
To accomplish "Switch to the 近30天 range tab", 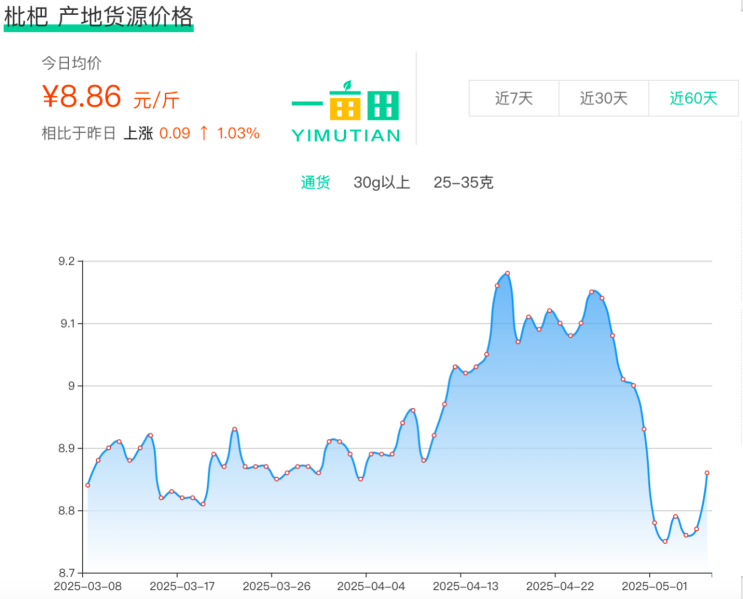I will tap(604, 98).
